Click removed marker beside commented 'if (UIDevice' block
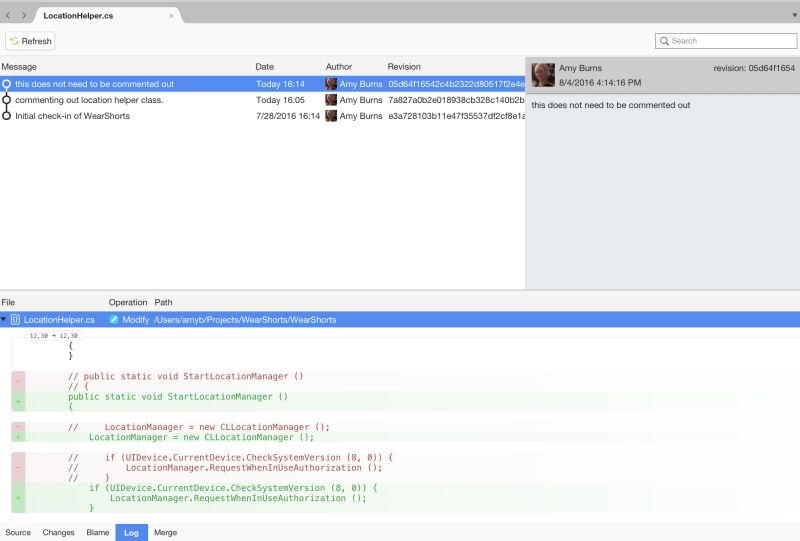800x541 pixels. click(x=18, y=468)
